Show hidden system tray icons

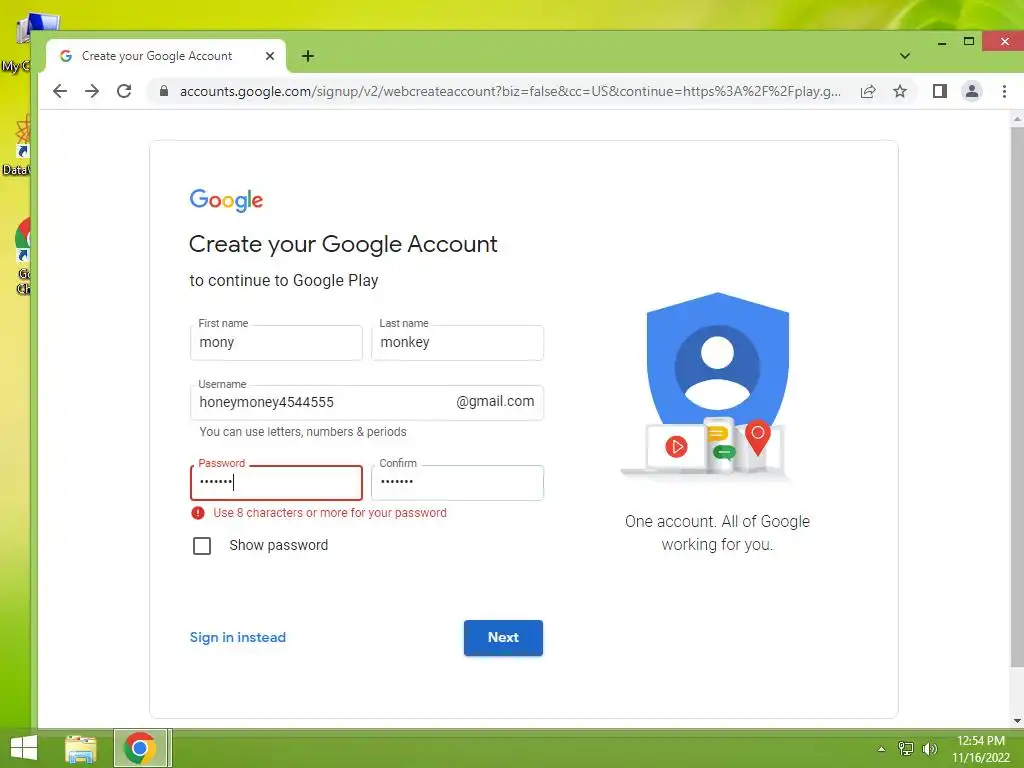(x=882, y=749)
